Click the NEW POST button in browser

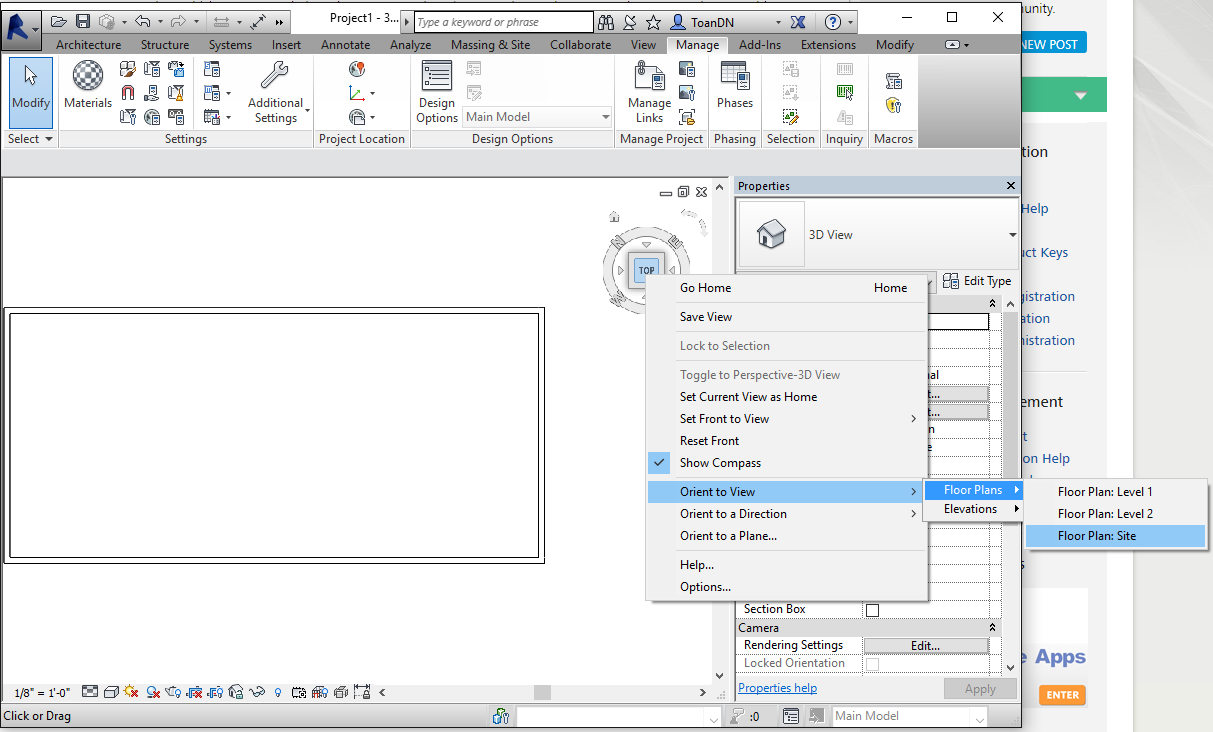coord(1049,44)
